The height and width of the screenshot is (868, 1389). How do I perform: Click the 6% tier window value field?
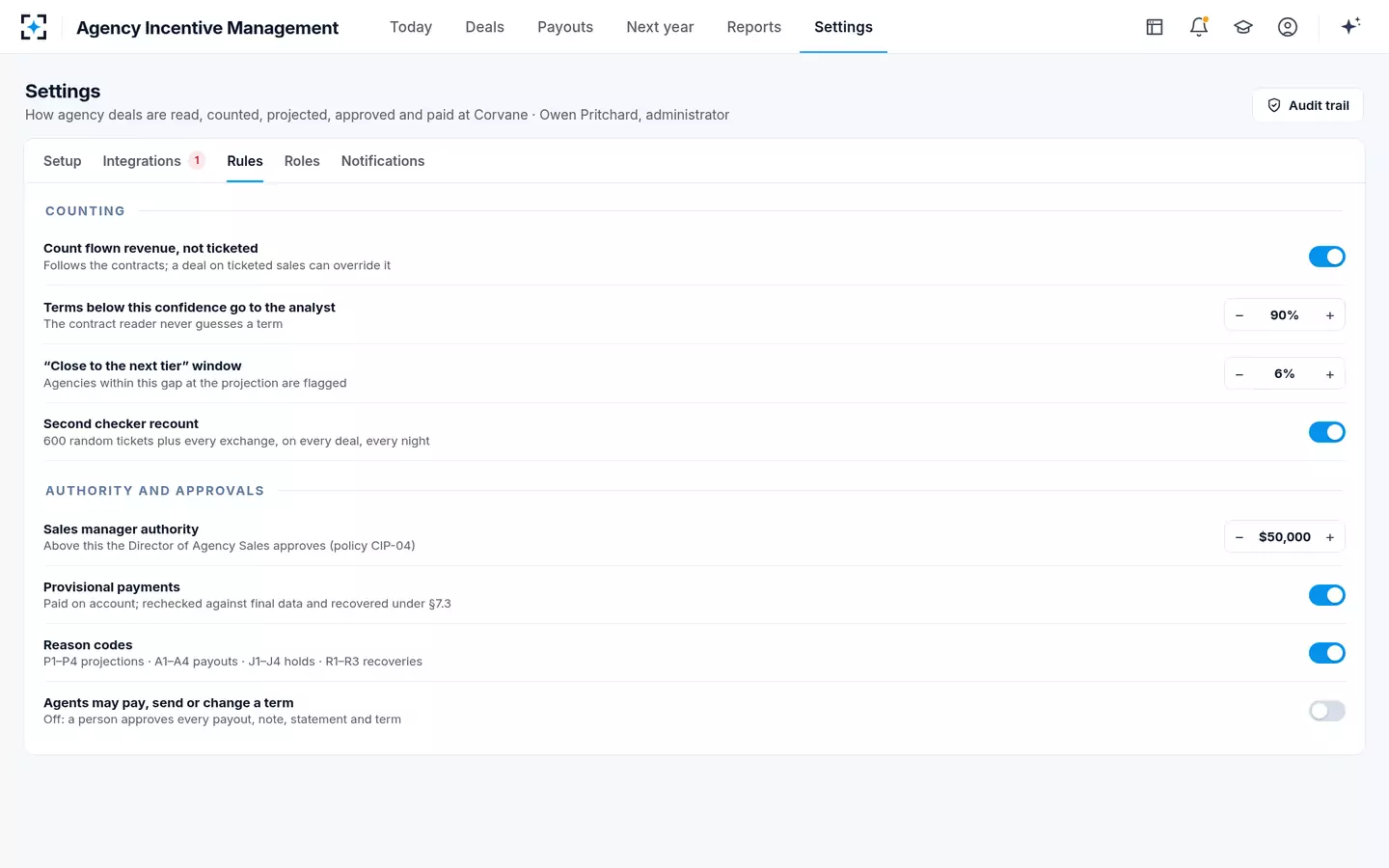click(x=1285, y=374)
